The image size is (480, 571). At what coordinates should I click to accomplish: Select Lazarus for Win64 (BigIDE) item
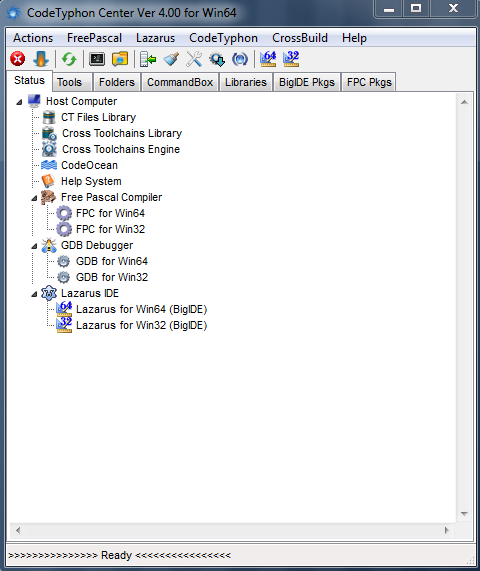pos(141,310)
